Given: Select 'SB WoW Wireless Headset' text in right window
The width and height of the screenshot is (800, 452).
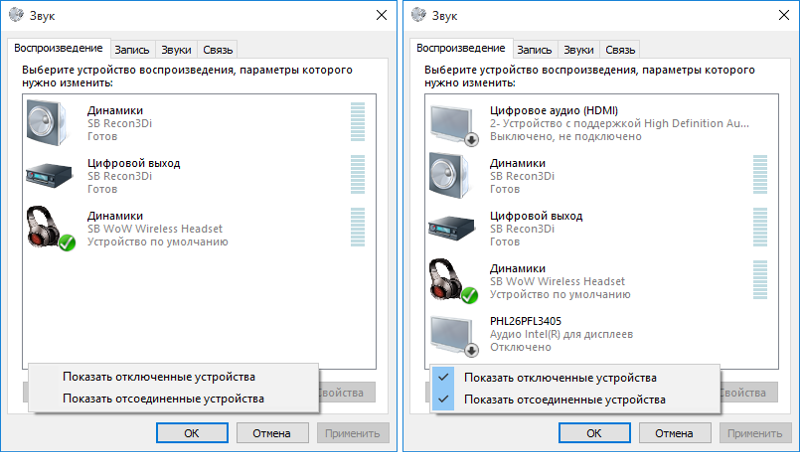Looking at the screenshot, I should click(558, 281).
